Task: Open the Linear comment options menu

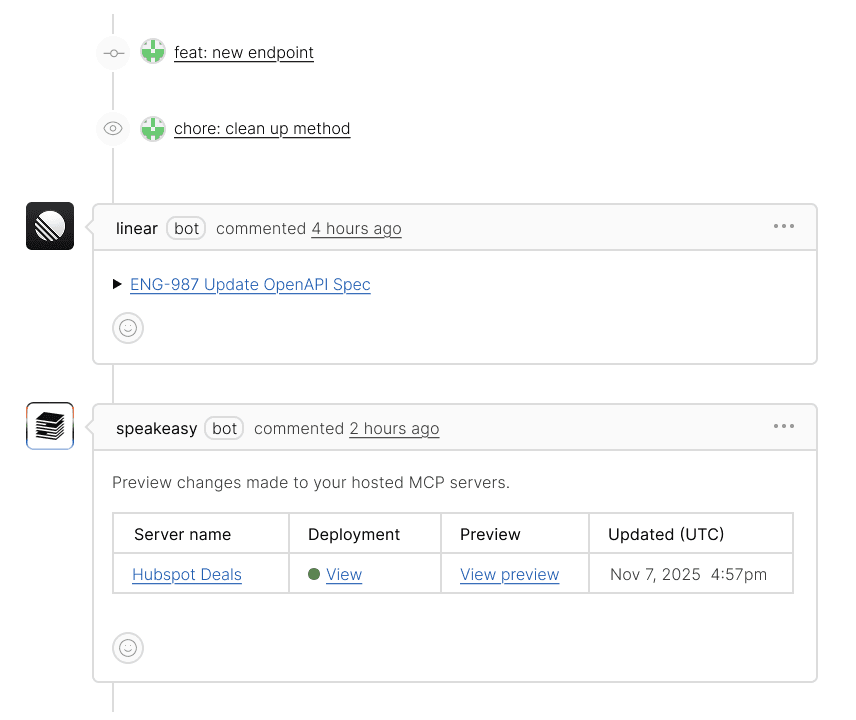Action: click(x=784, y=226)
